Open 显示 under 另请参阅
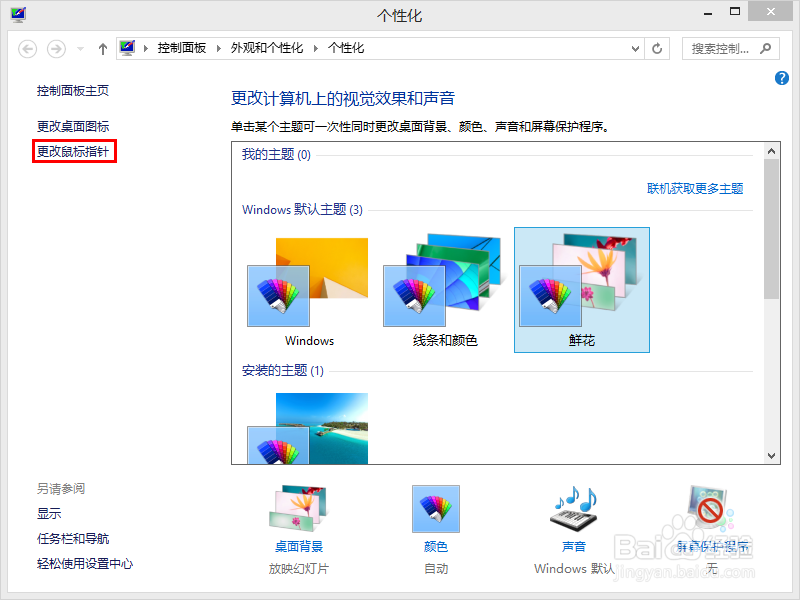The width and height of the screenshot is (800, 600). tap(49, 513)
